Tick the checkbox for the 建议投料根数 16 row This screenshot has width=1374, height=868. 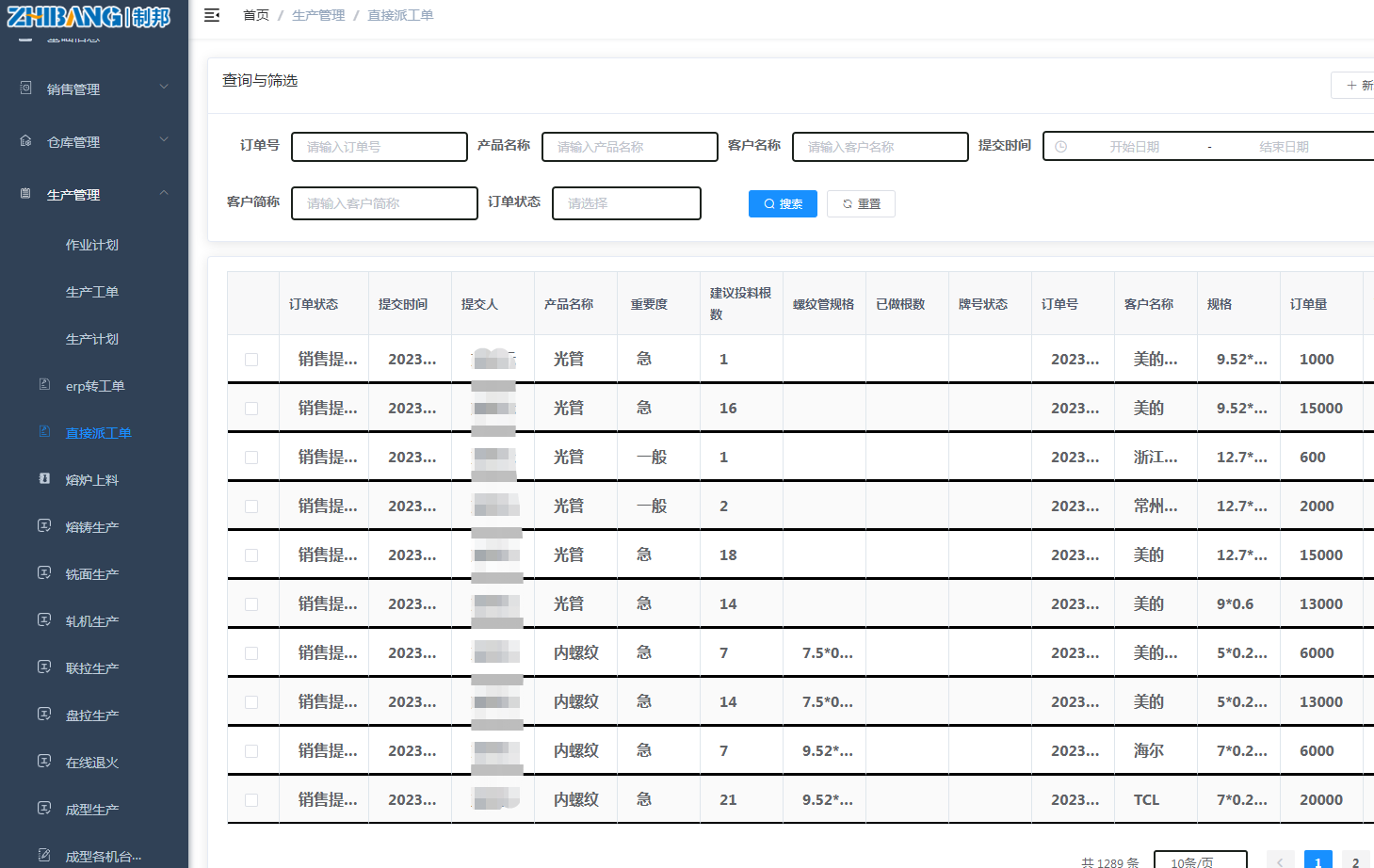(251, 409)
